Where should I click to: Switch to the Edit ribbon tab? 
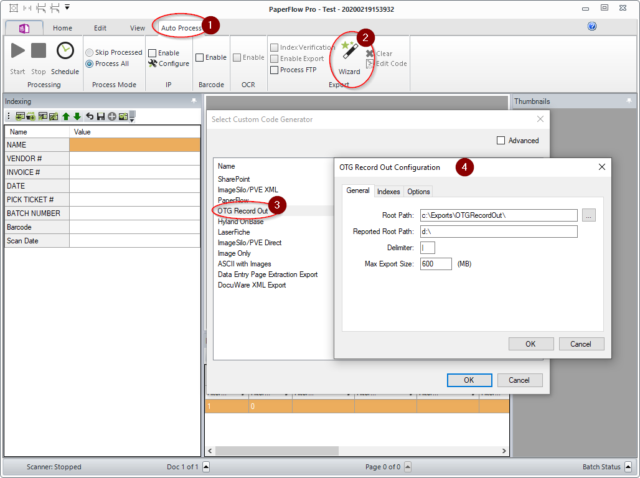point(100,28)
